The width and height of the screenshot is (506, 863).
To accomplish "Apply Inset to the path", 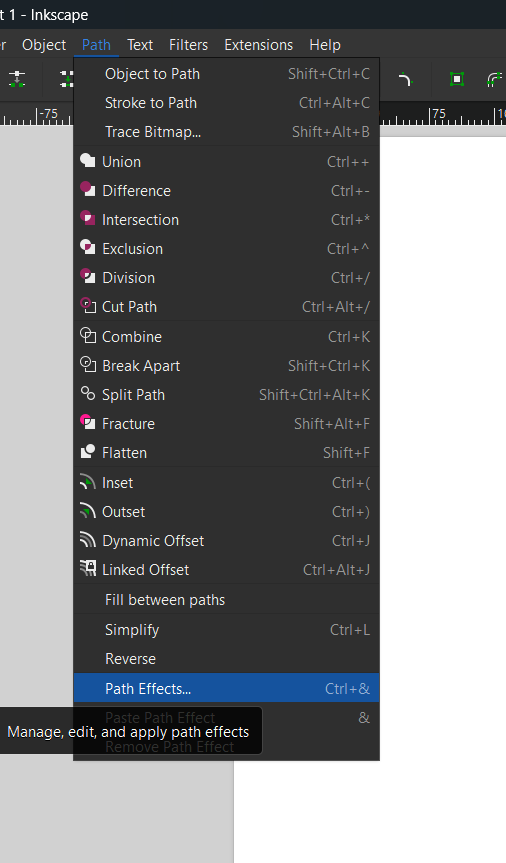I will (226, 483).
